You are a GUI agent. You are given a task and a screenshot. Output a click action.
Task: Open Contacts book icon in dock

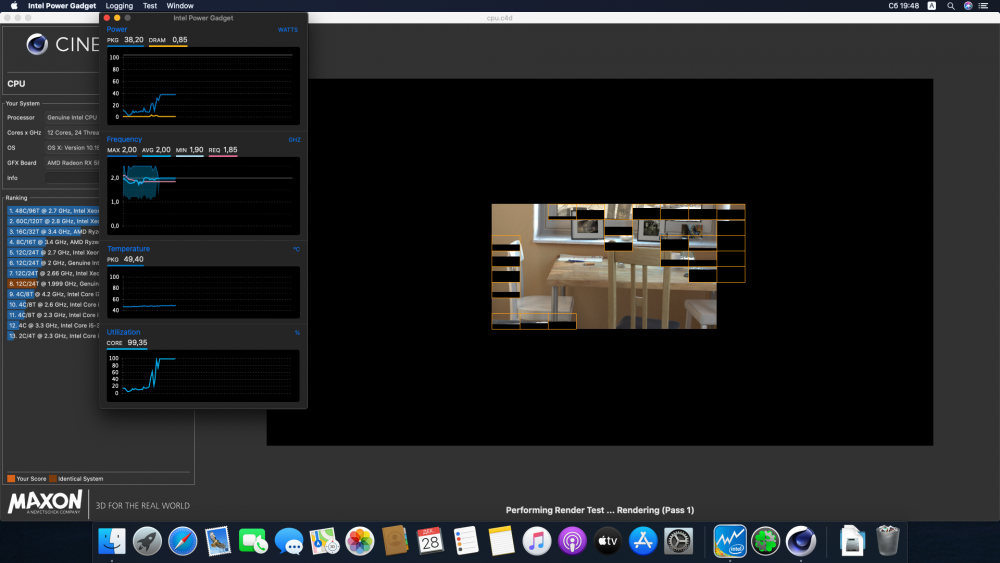(395, 541)
